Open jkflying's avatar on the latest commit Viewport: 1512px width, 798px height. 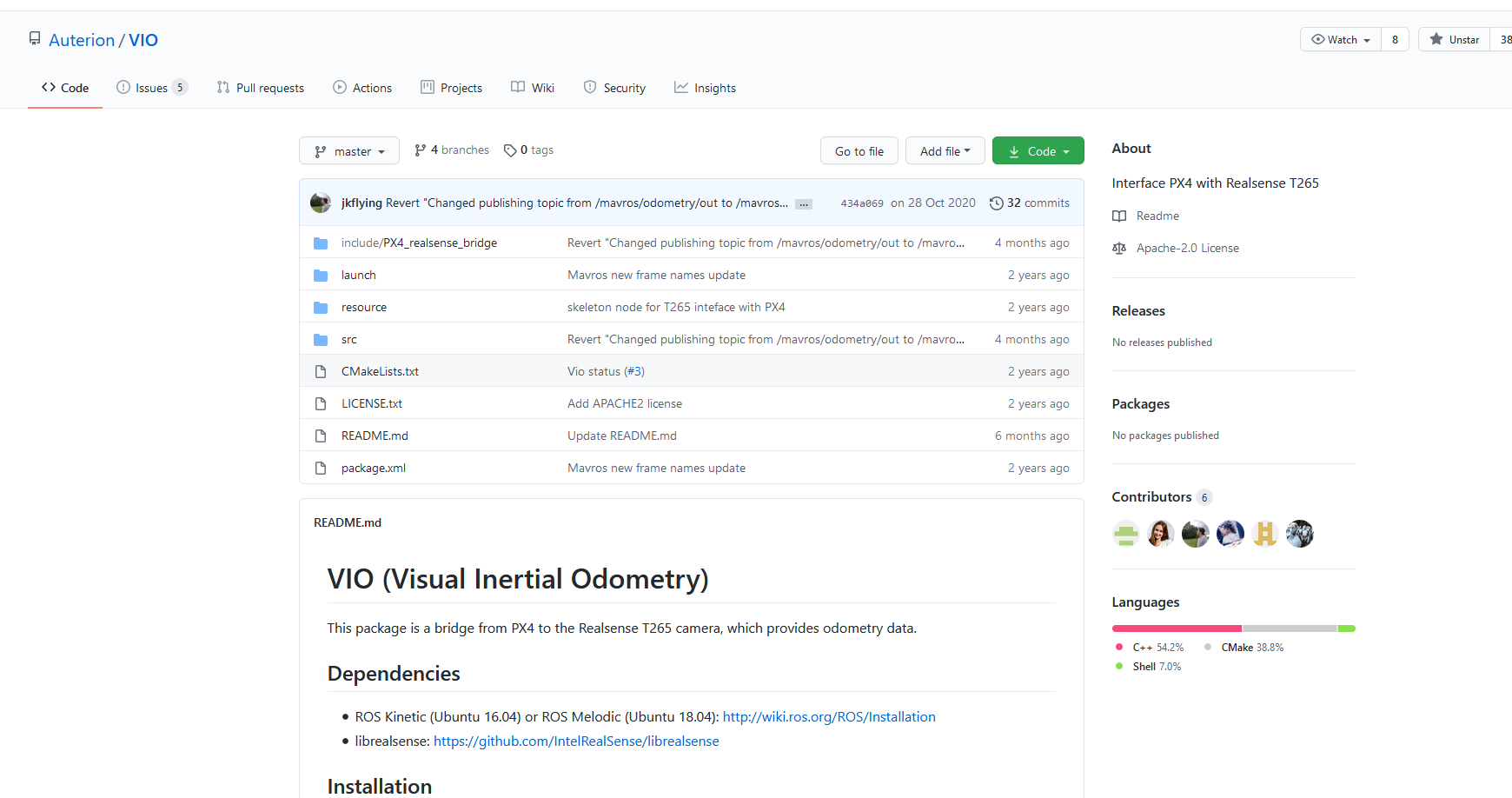tap(320, 203)
